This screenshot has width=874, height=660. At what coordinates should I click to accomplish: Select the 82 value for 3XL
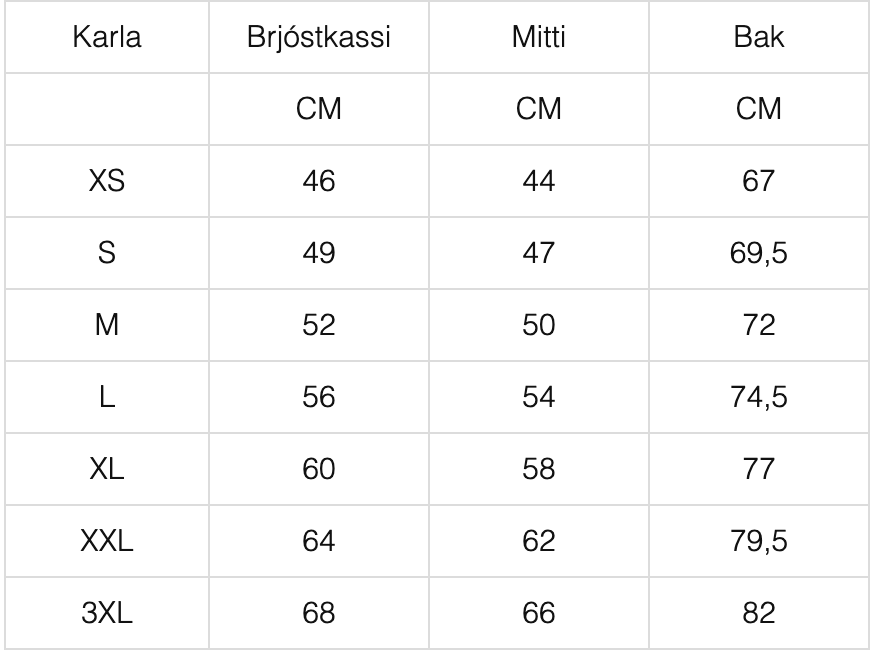(x=759, y=613)
